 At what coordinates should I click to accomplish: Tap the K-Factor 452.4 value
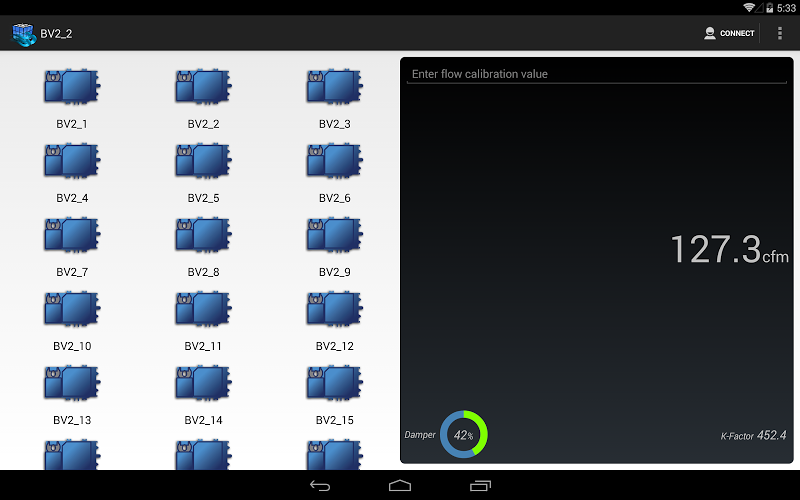[x=753, y=435]
